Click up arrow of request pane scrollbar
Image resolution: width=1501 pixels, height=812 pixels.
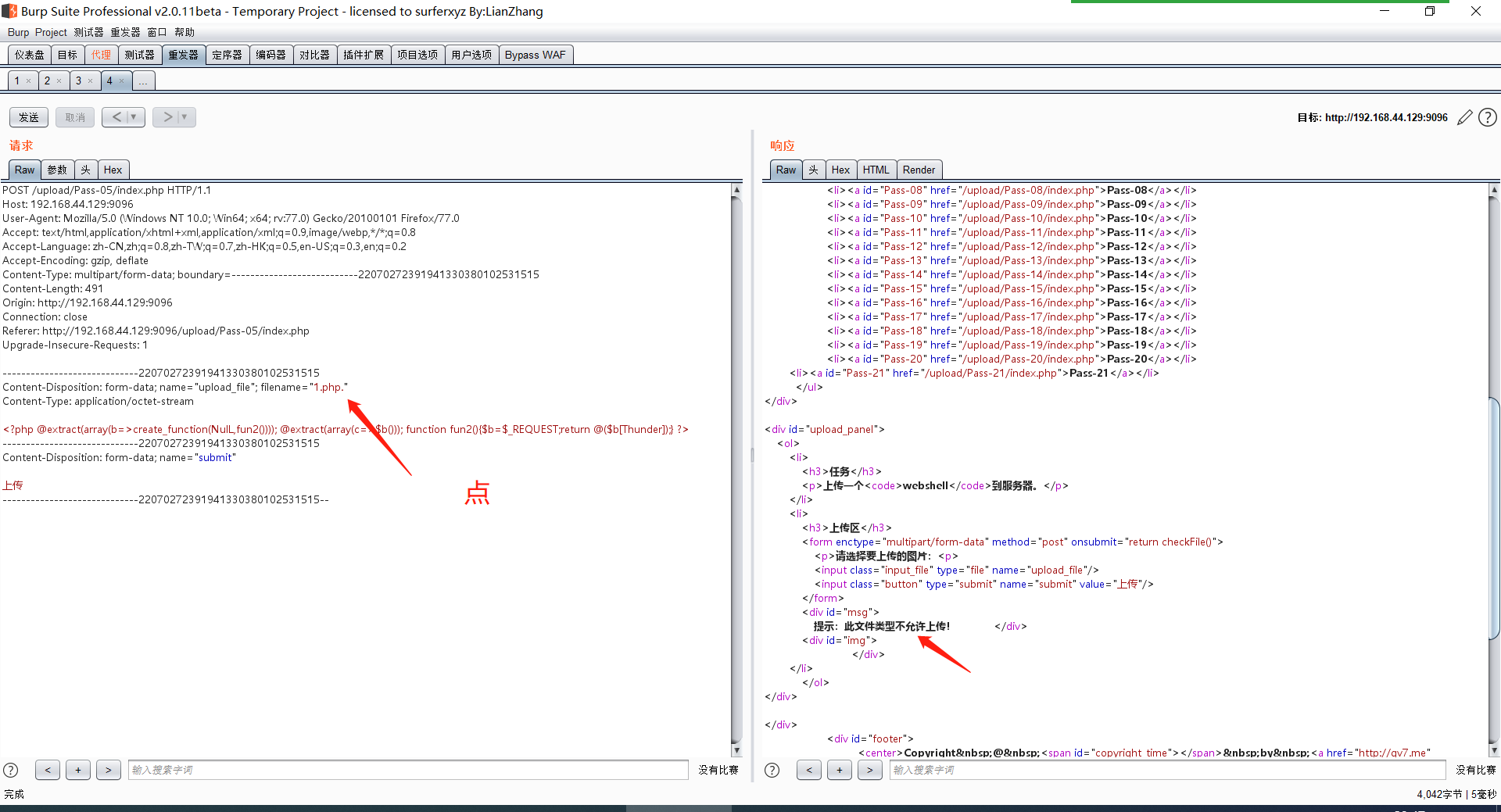[x=736, y=190]
